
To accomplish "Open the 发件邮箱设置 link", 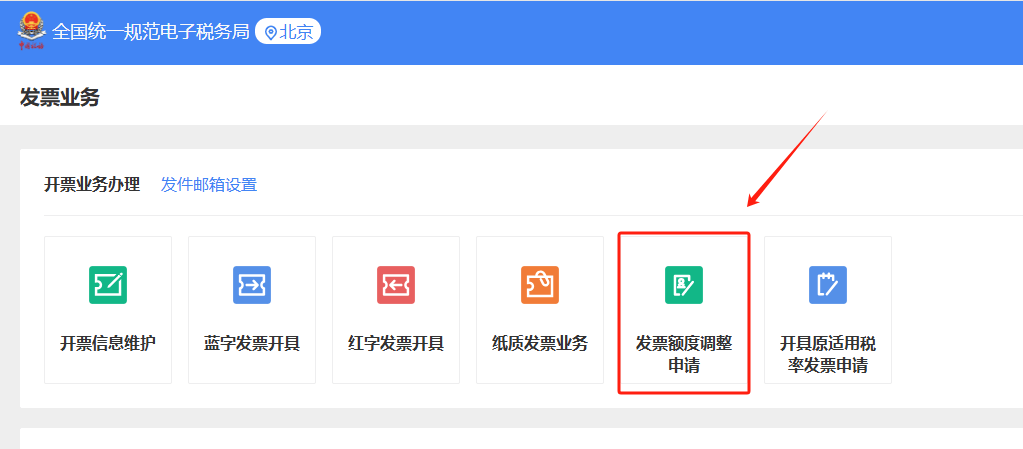I will click(x=209, y=185).
